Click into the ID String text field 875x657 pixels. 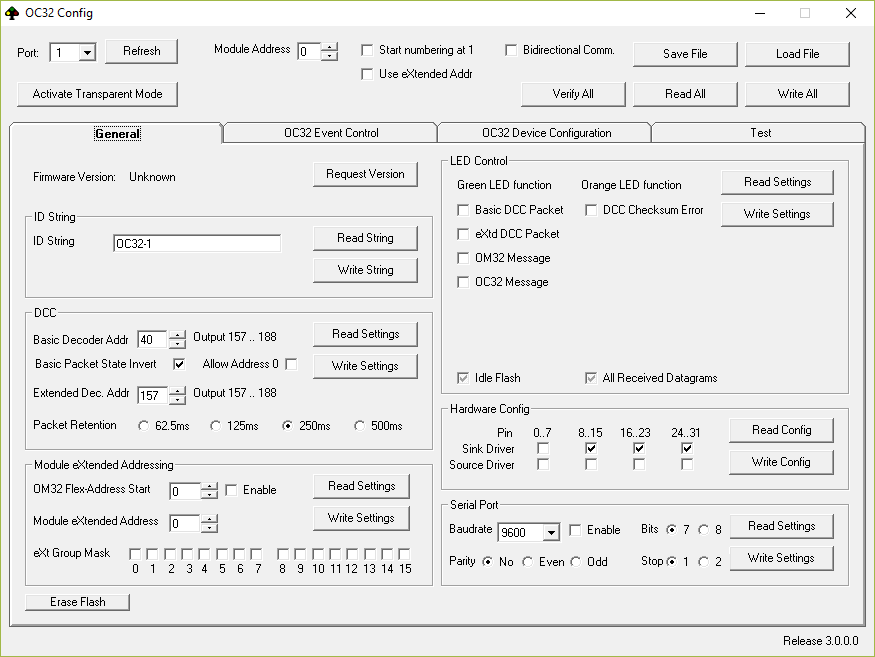(x=196, y=243)
